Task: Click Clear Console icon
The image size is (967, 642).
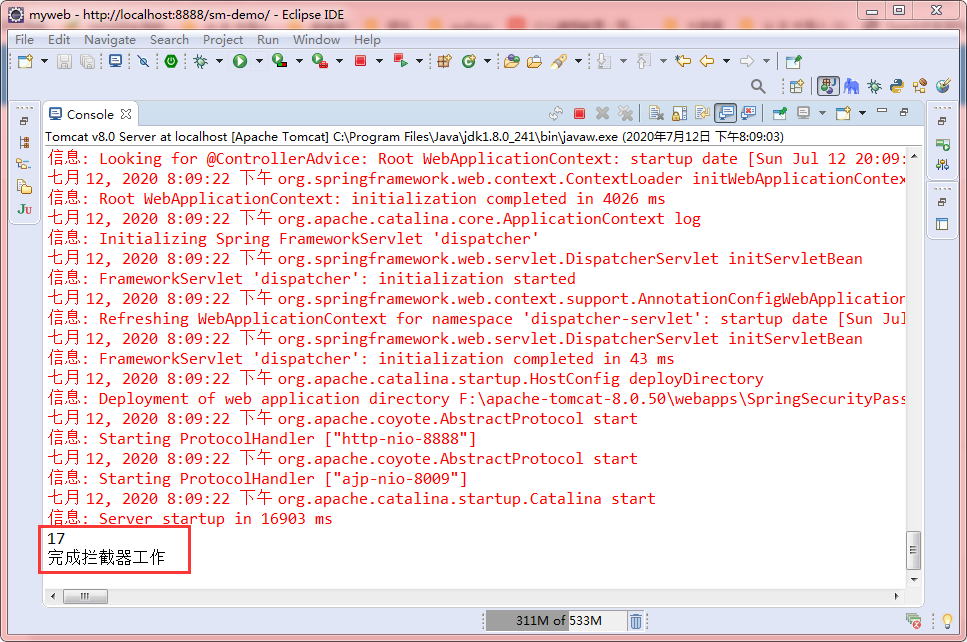Action: pos(656,113)
